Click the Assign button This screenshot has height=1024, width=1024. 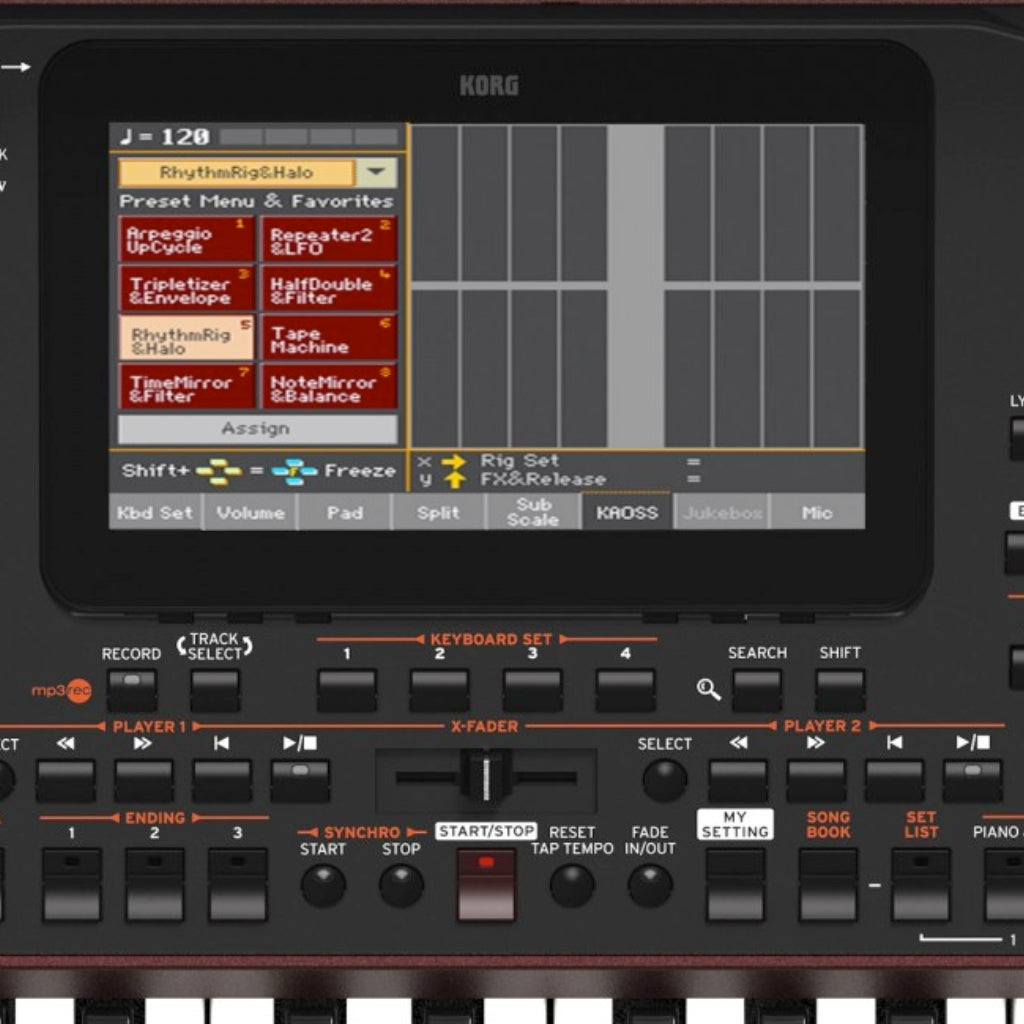point(258,428)
